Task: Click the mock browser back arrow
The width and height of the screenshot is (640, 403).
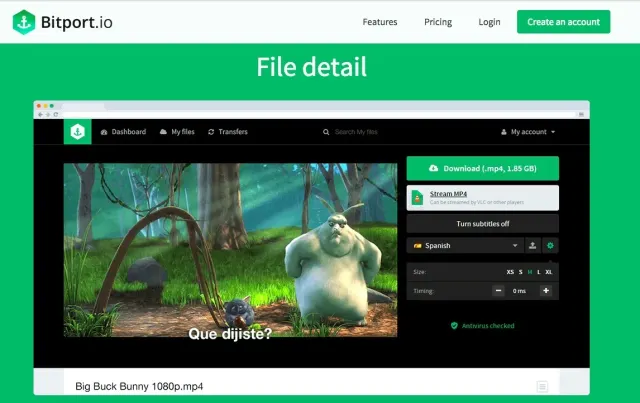Action: pyautogui.click(x=40, y=115)
